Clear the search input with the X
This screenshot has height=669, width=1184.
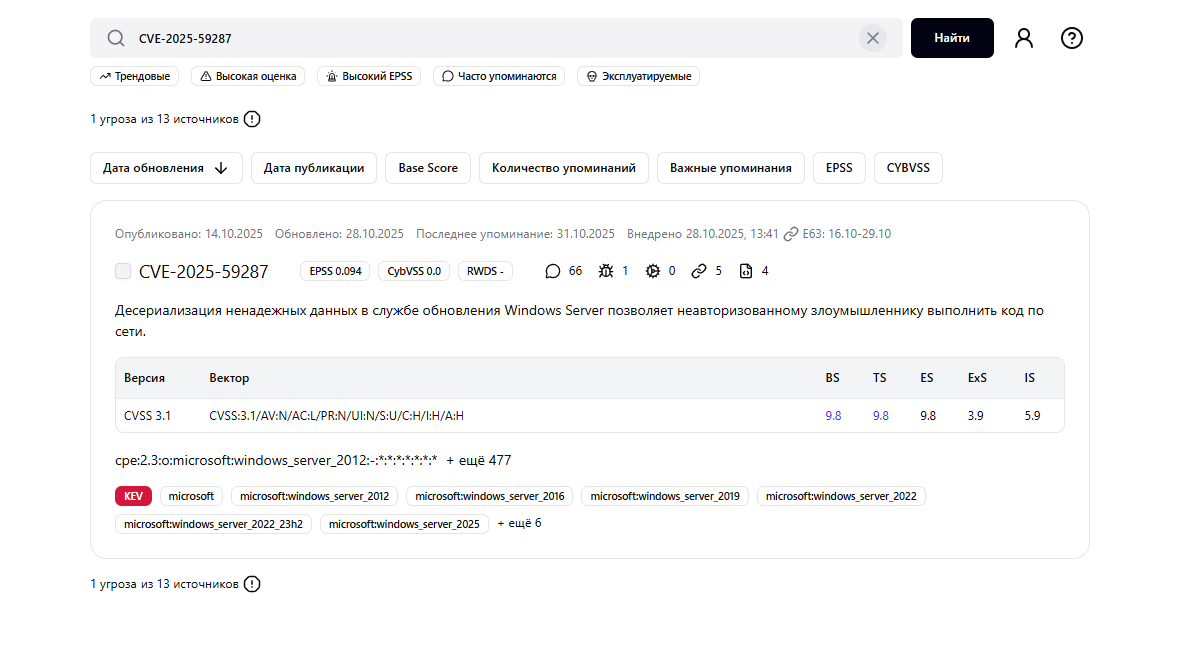click(x=872, y=37)
